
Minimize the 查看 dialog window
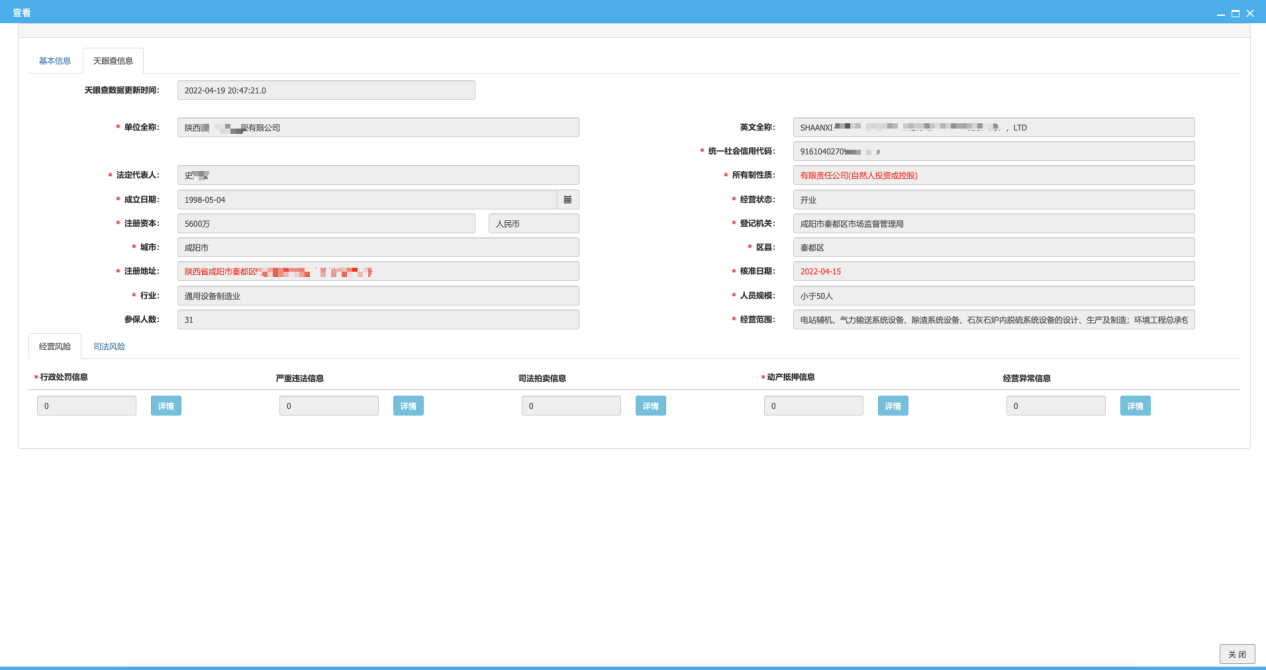tap(1221, 13)
